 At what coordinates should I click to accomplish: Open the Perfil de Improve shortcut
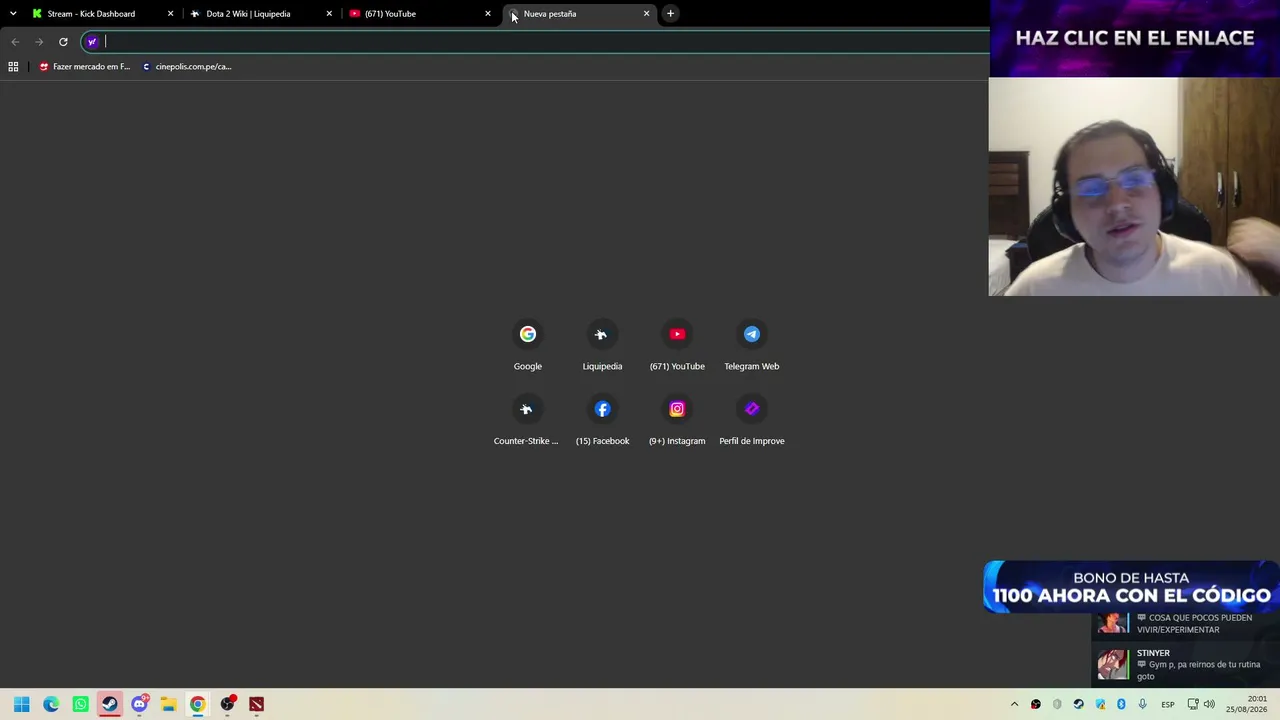click(752, 421)
